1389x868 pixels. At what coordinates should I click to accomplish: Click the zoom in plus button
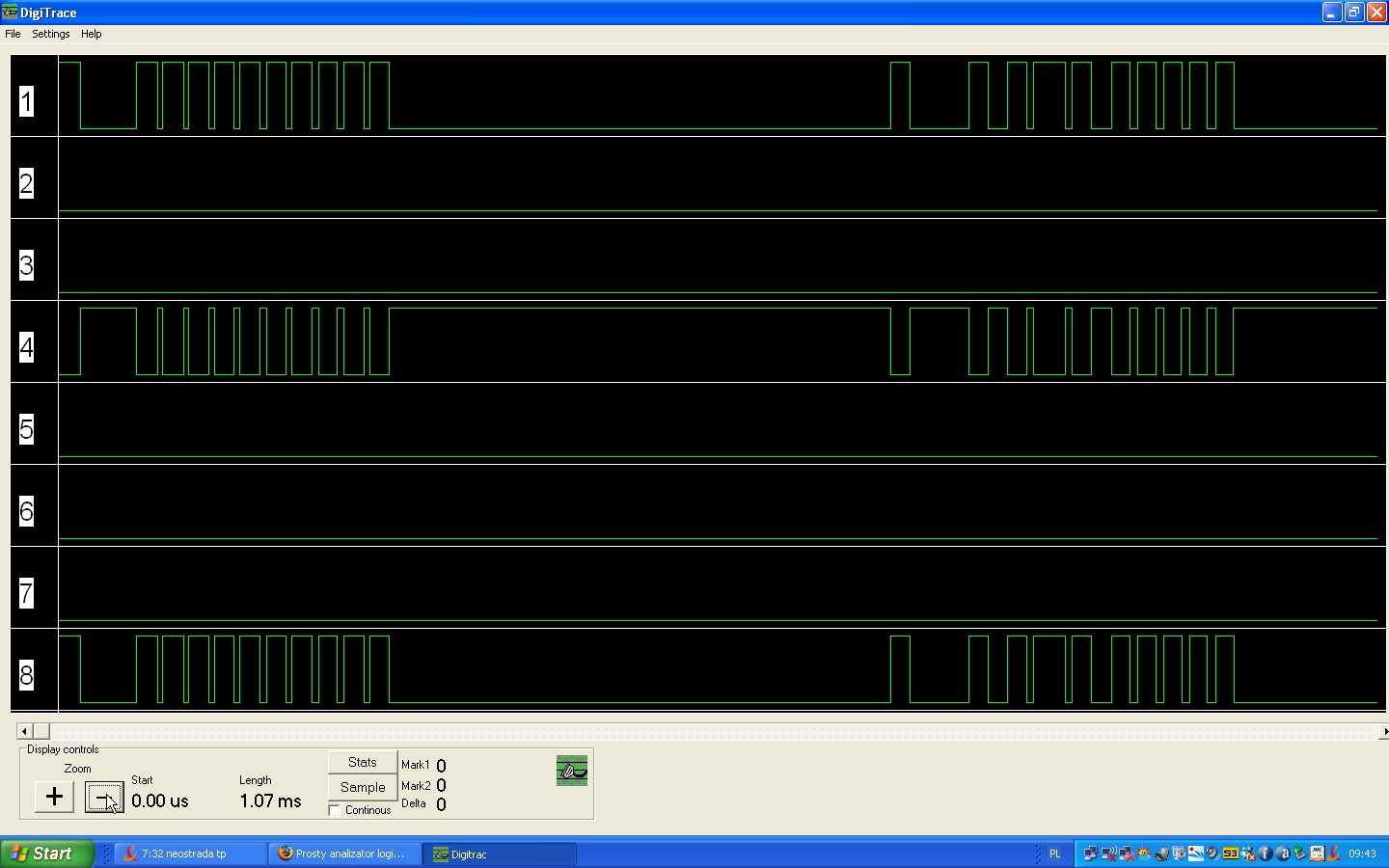[x=54, y=797]
